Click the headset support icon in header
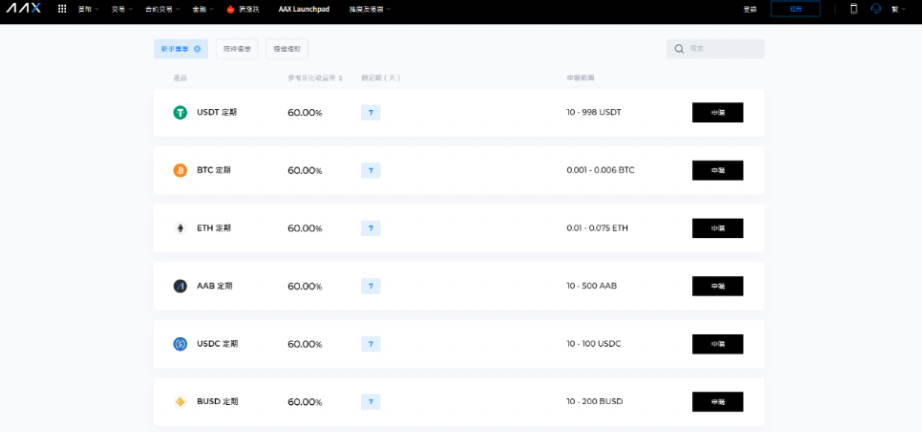 pos(876,9)
